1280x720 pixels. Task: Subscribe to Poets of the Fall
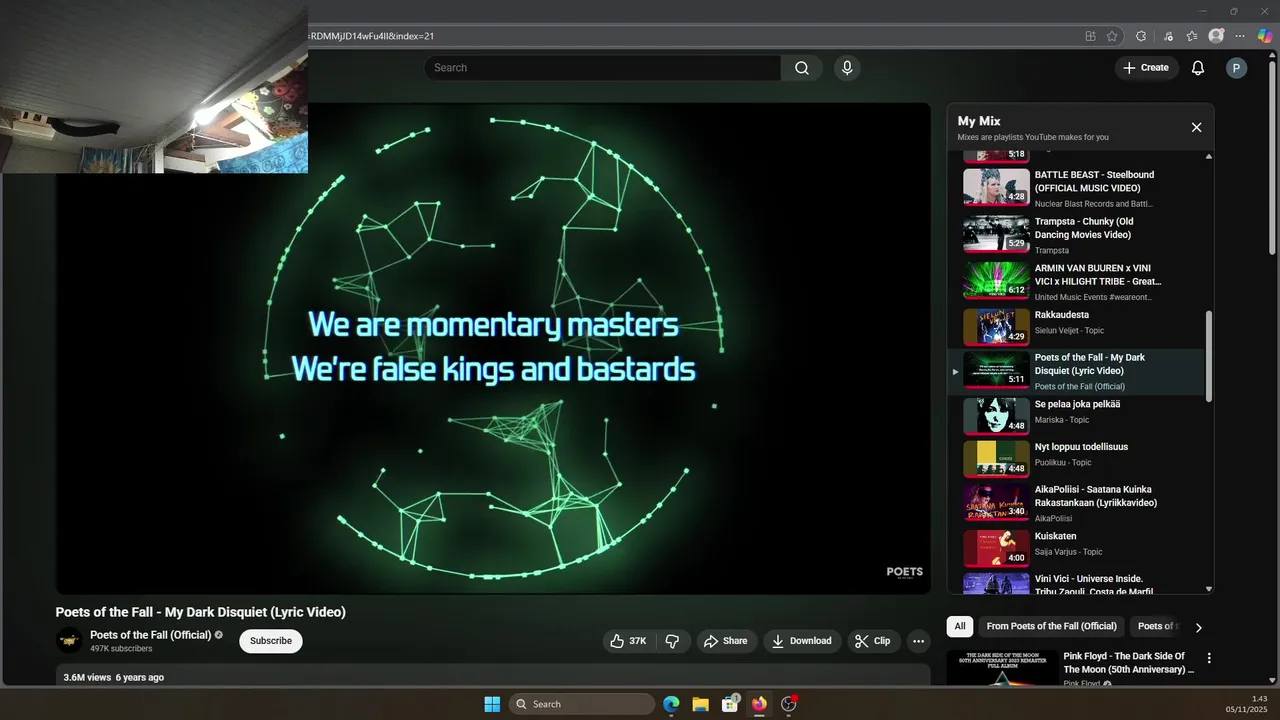point(271,641)
